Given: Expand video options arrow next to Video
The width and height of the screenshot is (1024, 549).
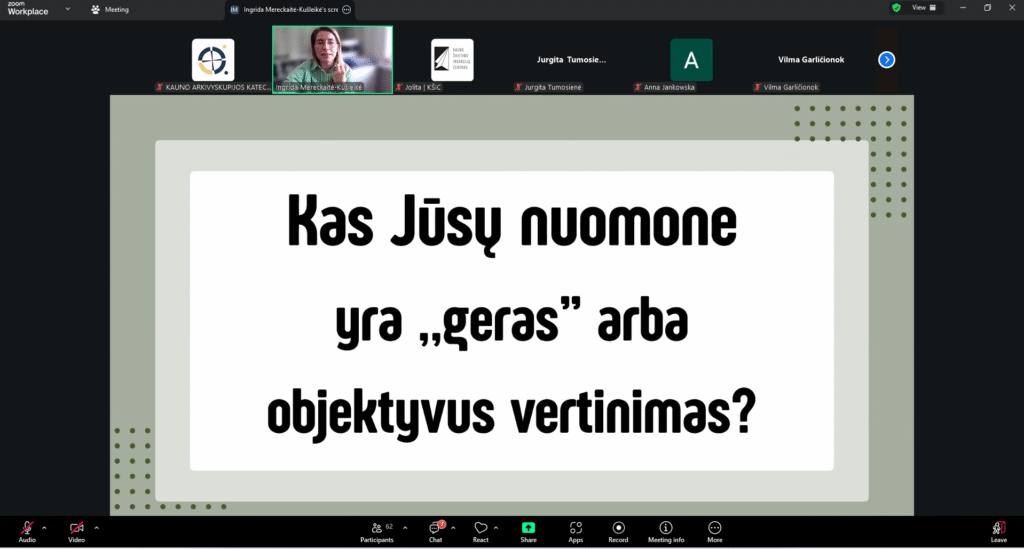Looking at the screenshot, I should click(96, 527).
